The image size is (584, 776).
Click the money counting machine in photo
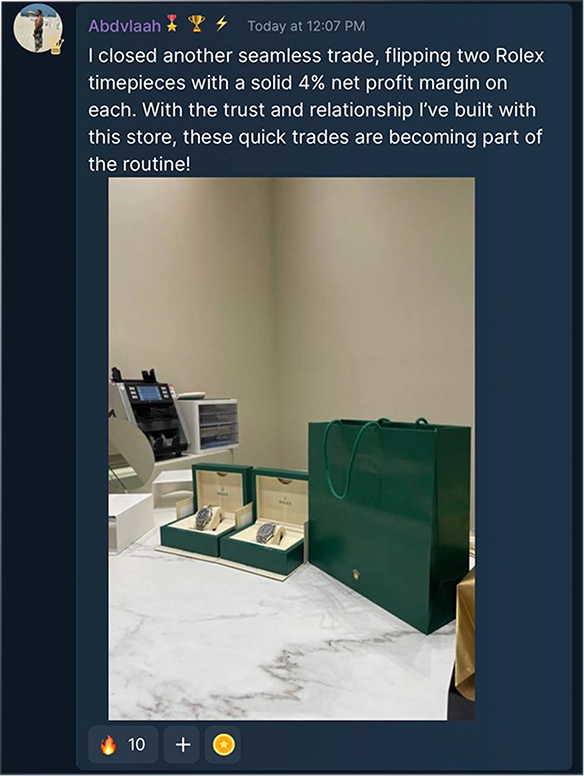click(x=147, y=412)
